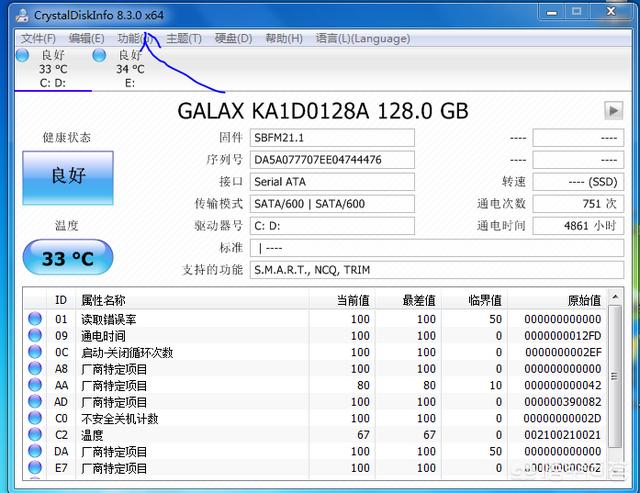Click status orb for 温度 attribute row
640x493 pixels.
(x=36, y=435)
